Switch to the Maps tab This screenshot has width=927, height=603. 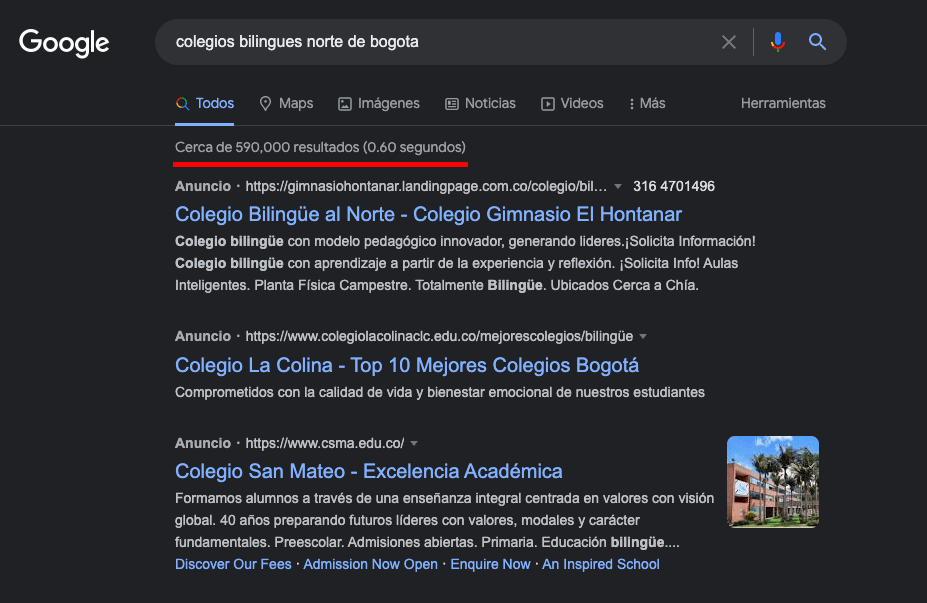point(286,103)
